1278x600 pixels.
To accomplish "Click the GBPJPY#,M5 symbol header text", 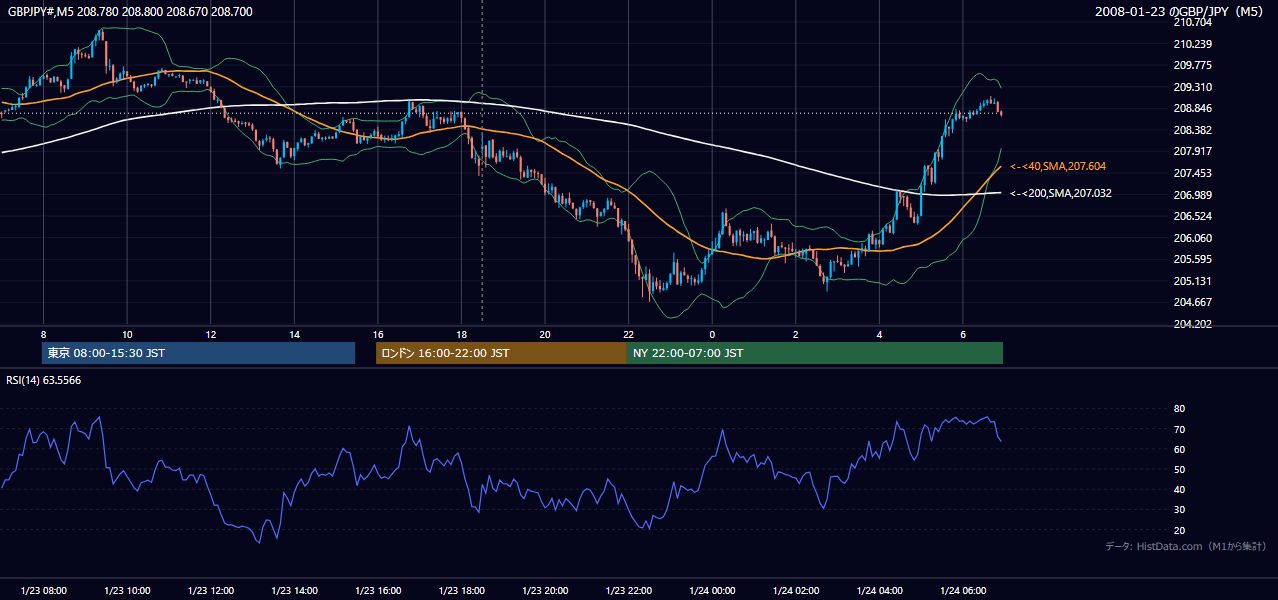I will 130,11.
